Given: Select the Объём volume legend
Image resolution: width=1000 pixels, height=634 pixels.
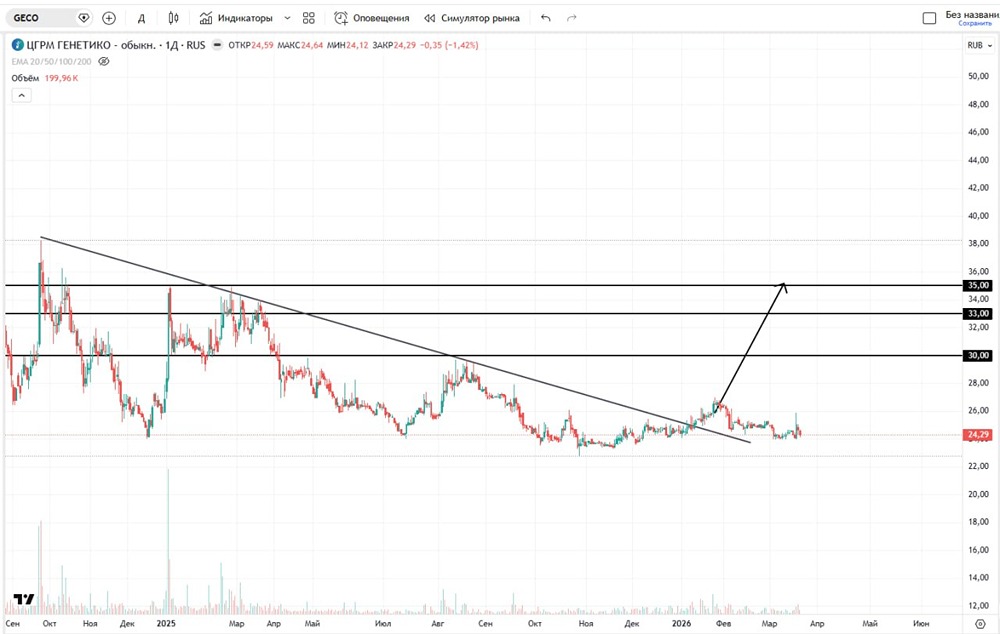Looking at the screenshot, I should (26, 78).
